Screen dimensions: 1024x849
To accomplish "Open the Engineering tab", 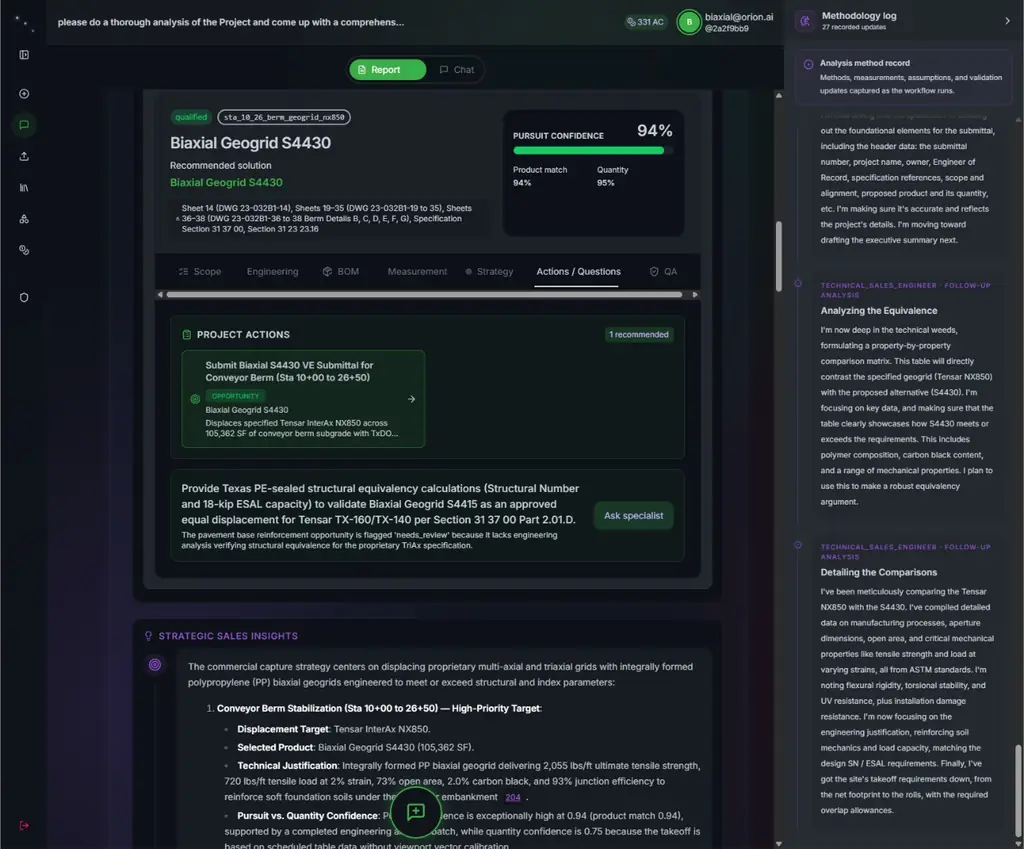I will [272, 272].
